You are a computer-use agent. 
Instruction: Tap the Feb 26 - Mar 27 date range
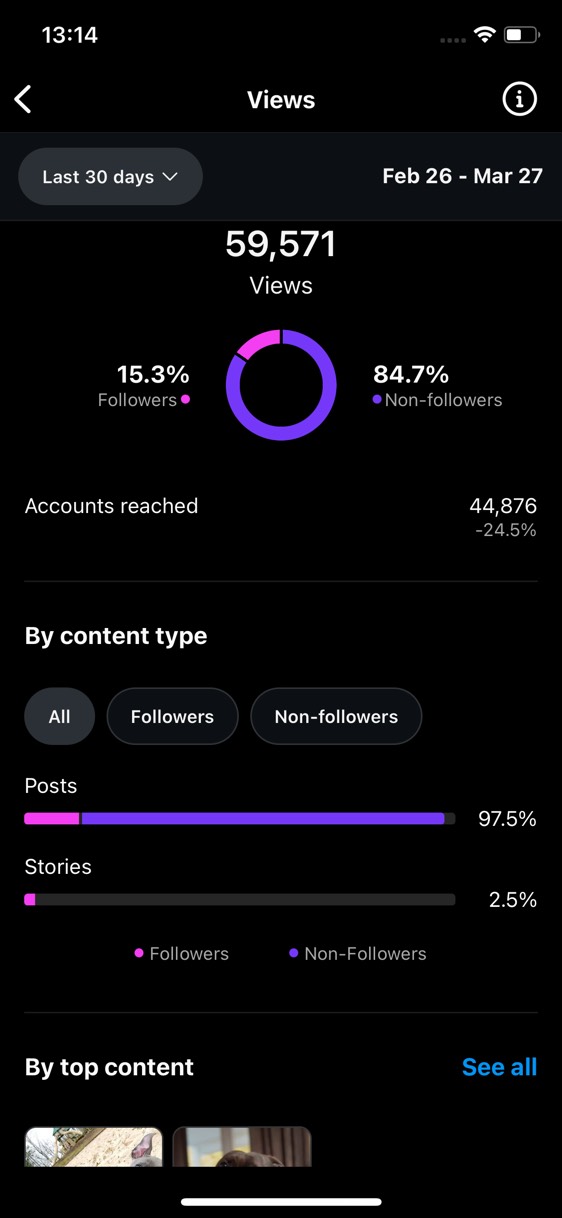[463, 176]
